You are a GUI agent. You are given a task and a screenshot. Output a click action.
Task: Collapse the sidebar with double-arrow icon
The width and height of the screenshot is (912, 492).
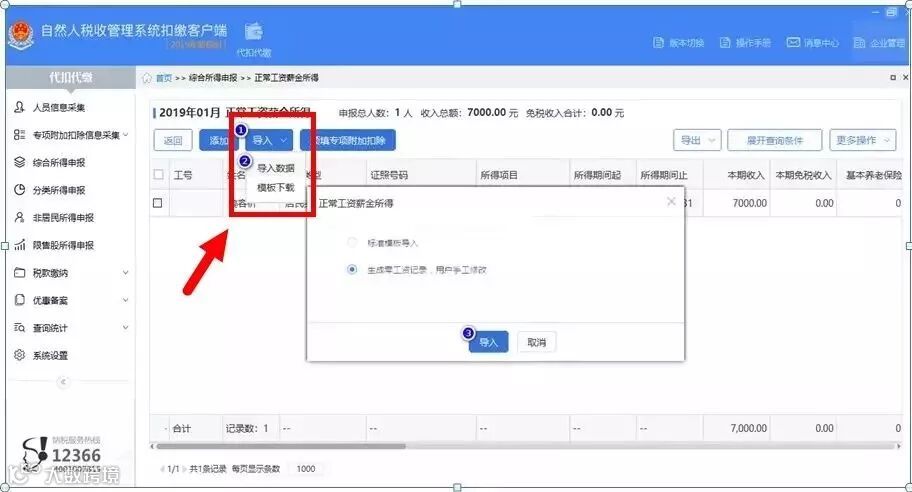[x=63, y=382]
